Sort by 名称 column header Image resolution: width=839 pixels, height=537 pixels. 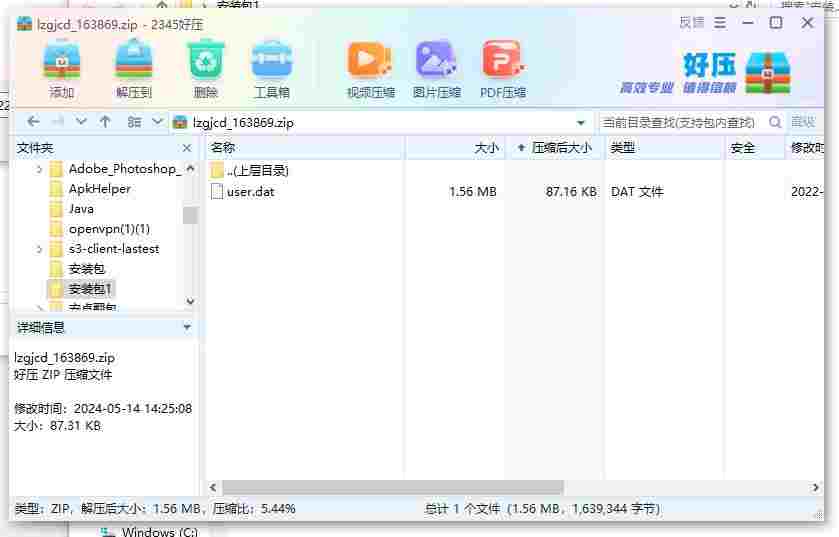(305, 148)
